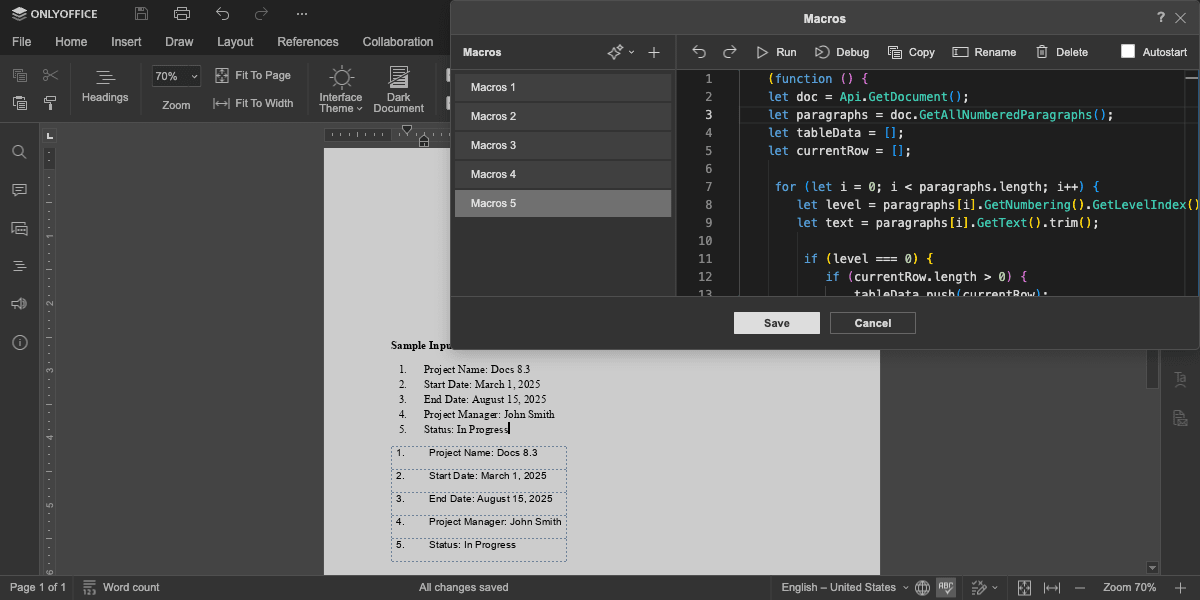Image resolution: width=1200 pixels, height=600 pixels.
Task: Click Redo arrow in the Macros editor toolbar
Action: 730,52
